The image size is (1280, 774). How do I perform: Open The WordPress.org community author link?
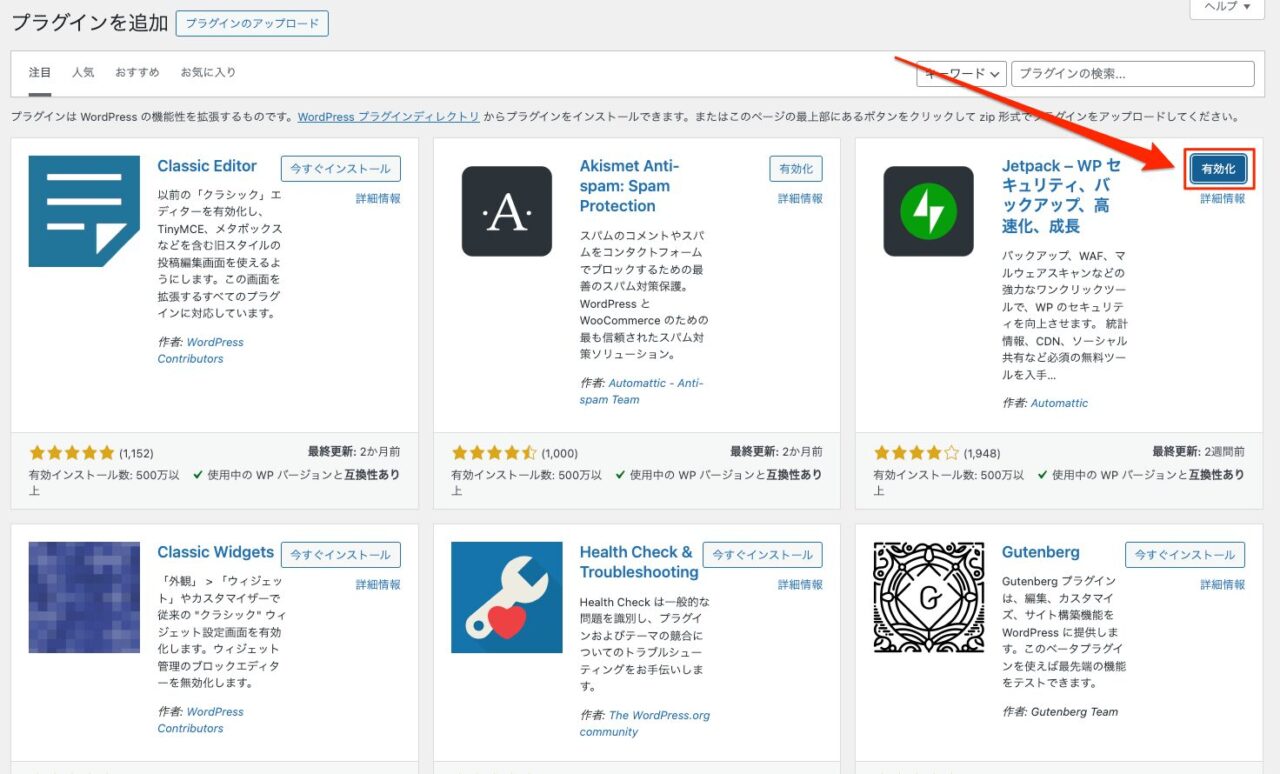645,723
